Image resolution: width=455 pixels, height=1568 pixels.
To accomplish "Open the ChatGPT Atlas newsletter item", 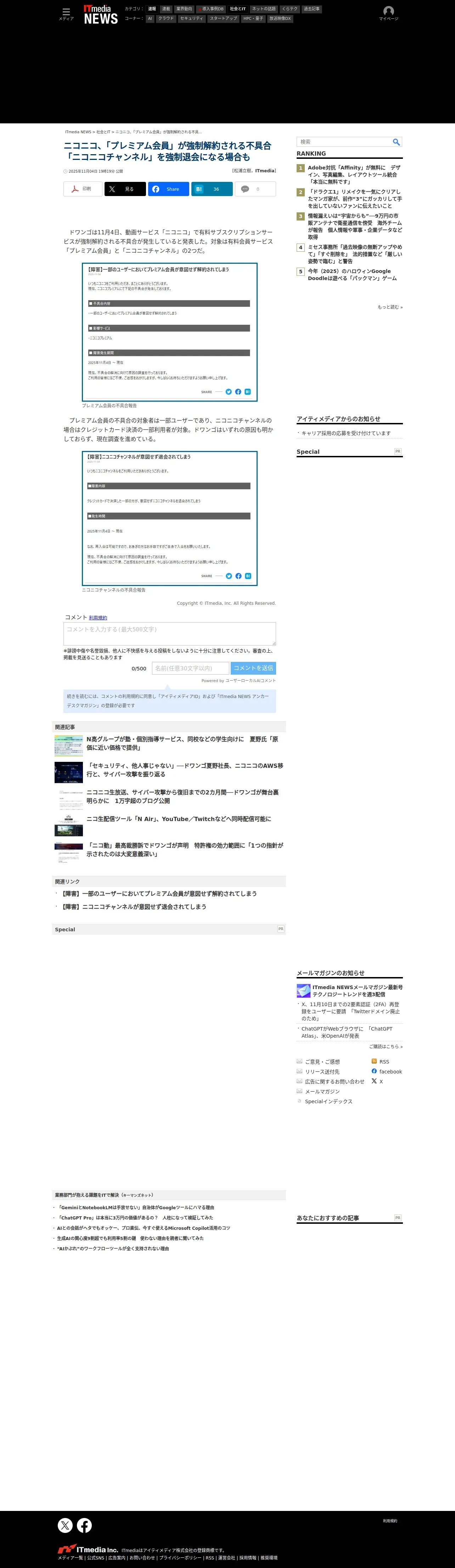I will pos(347,1032).
